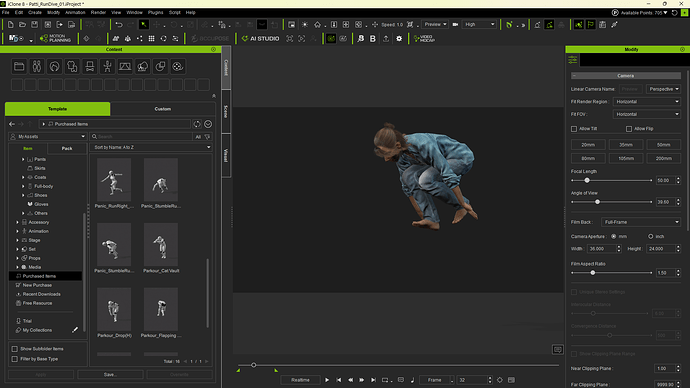Open the Film Back Full-Frame dropdown
Image resolution: width=690 pixels, height=388 pixels.
[641, 222]
